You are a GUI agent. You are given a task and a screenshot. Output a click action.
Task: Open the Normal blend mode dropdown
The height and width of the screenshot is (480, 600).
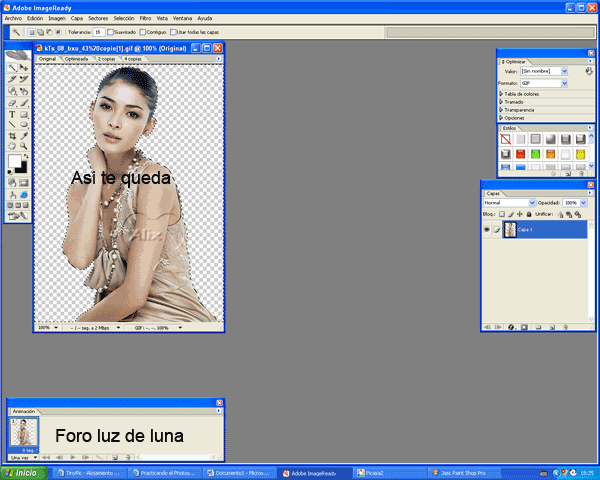[532, 203]
